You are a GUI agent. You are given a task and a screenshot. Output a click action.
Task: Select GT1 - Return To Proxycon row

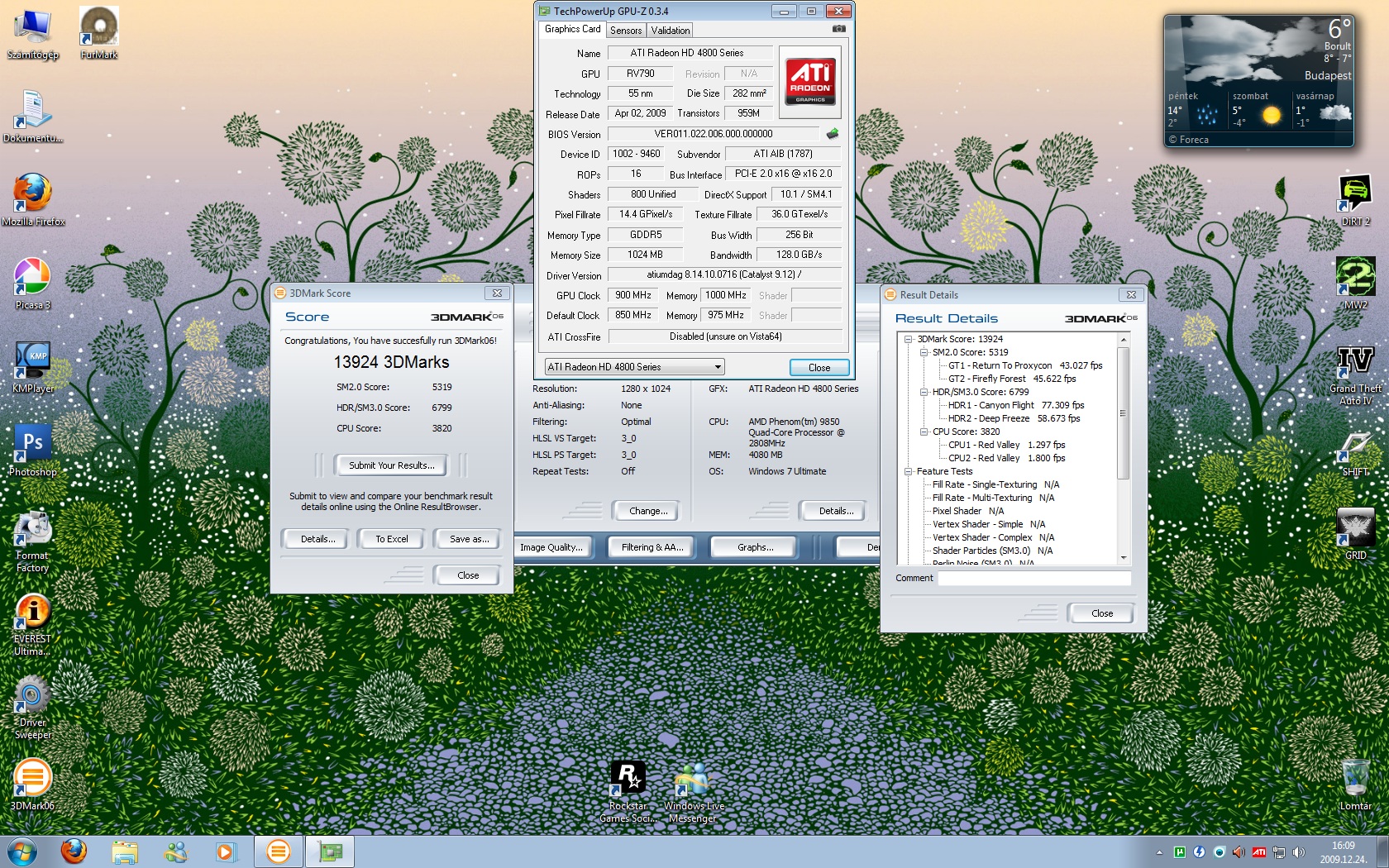click(x=1025, y=365)
